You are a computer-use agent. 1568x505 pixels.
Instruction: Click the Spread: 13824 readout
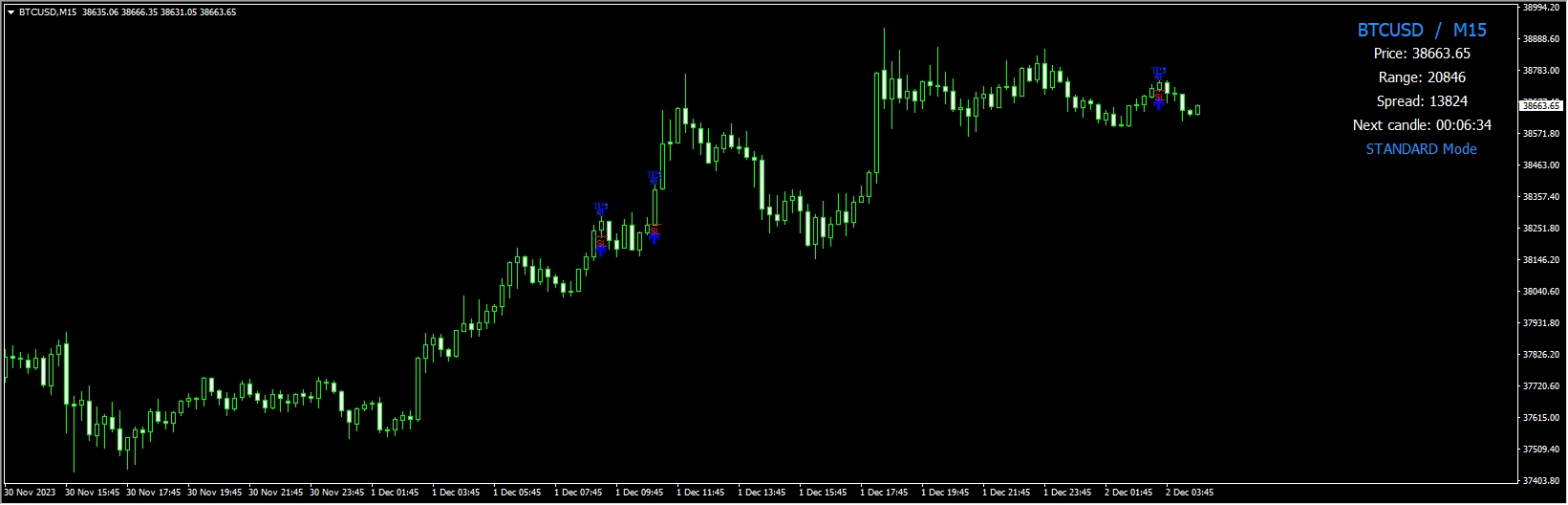[1422, 101]
